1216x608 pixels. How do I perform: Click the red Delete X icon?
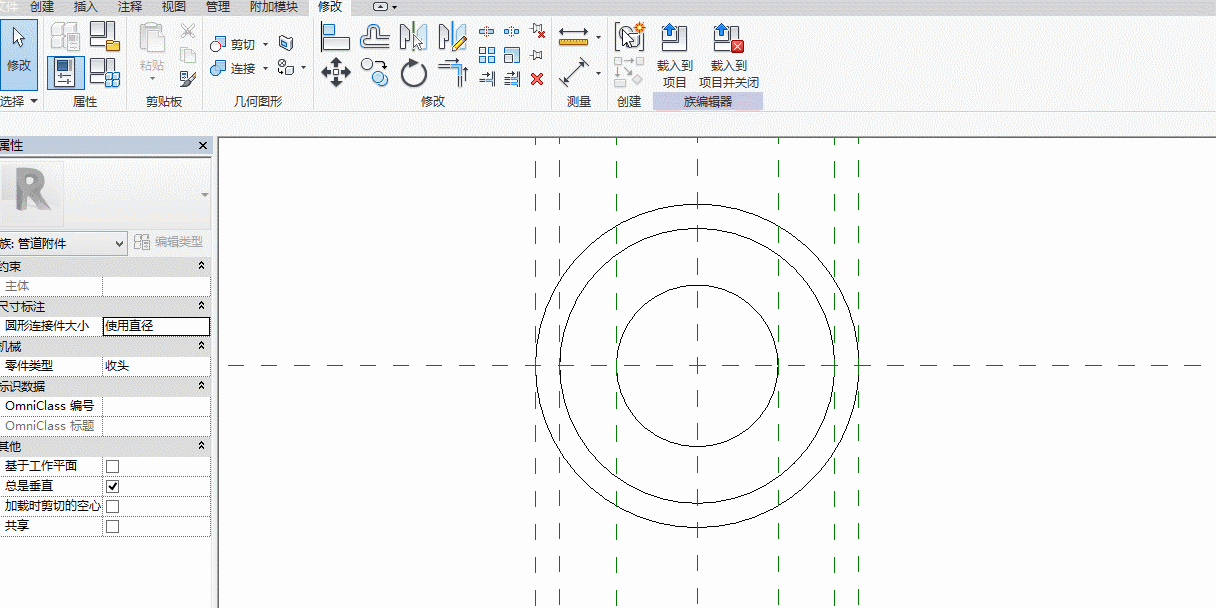[x=537, y=78]
